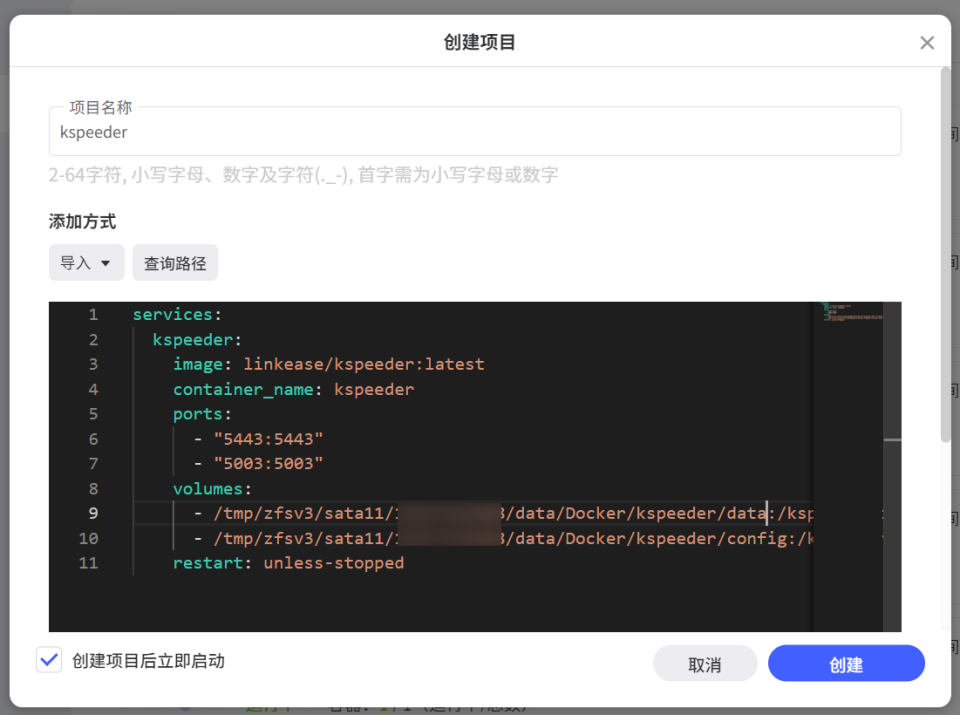Click the ports: line in the YAML
960x715 pixels.
click(x=195, y=414)
